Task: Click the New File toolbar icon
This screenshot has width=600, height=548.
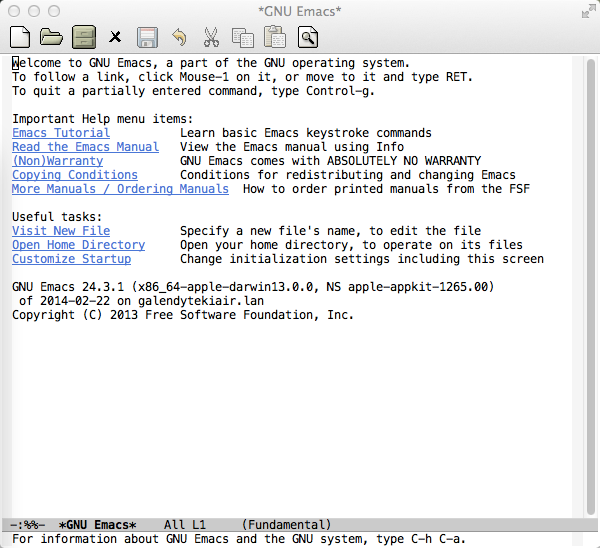Action: point(19,38)
